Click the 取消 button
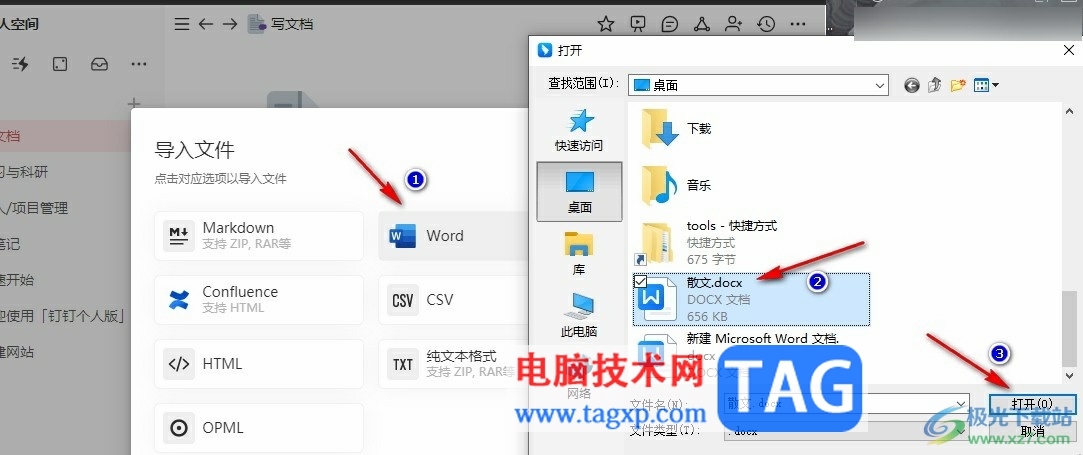 [x=1033, y=431]
